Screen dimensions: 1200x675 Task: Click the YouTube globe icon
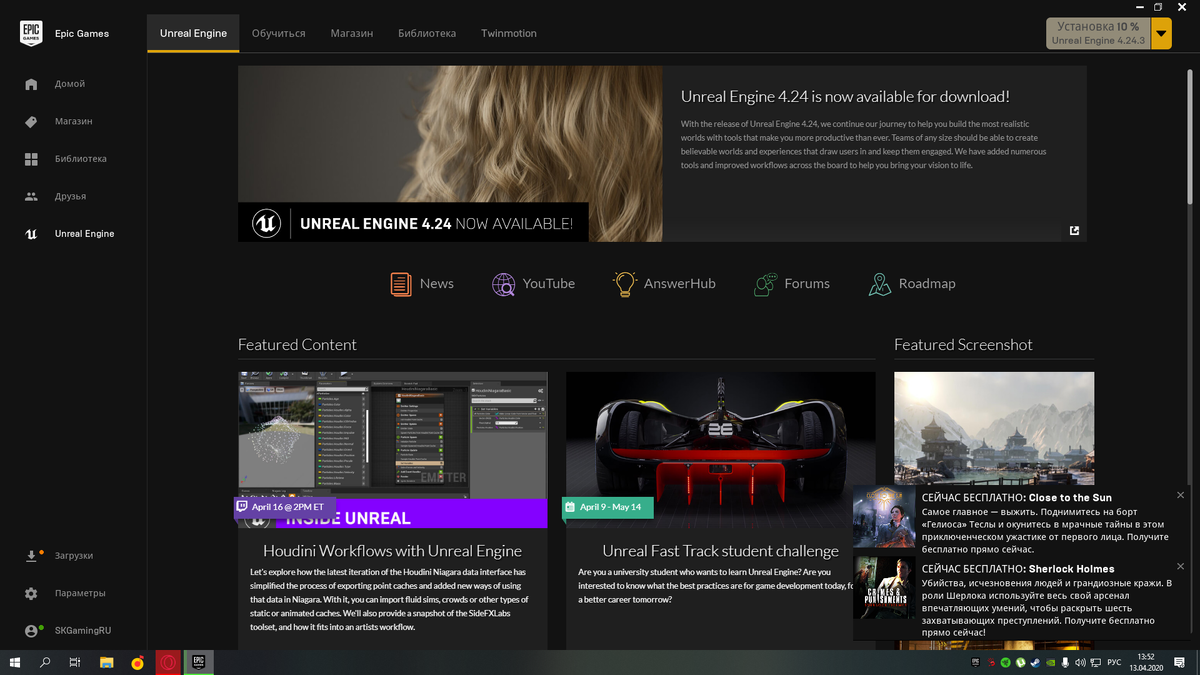click(504, 284)
